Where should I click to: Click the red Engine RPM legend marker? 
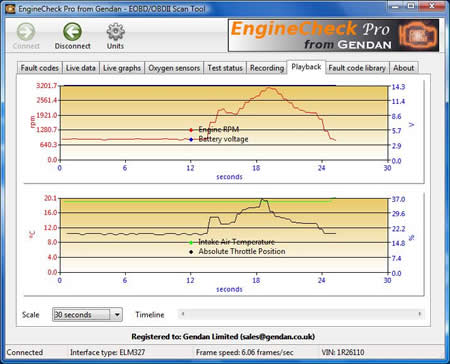tap(191, 130)
